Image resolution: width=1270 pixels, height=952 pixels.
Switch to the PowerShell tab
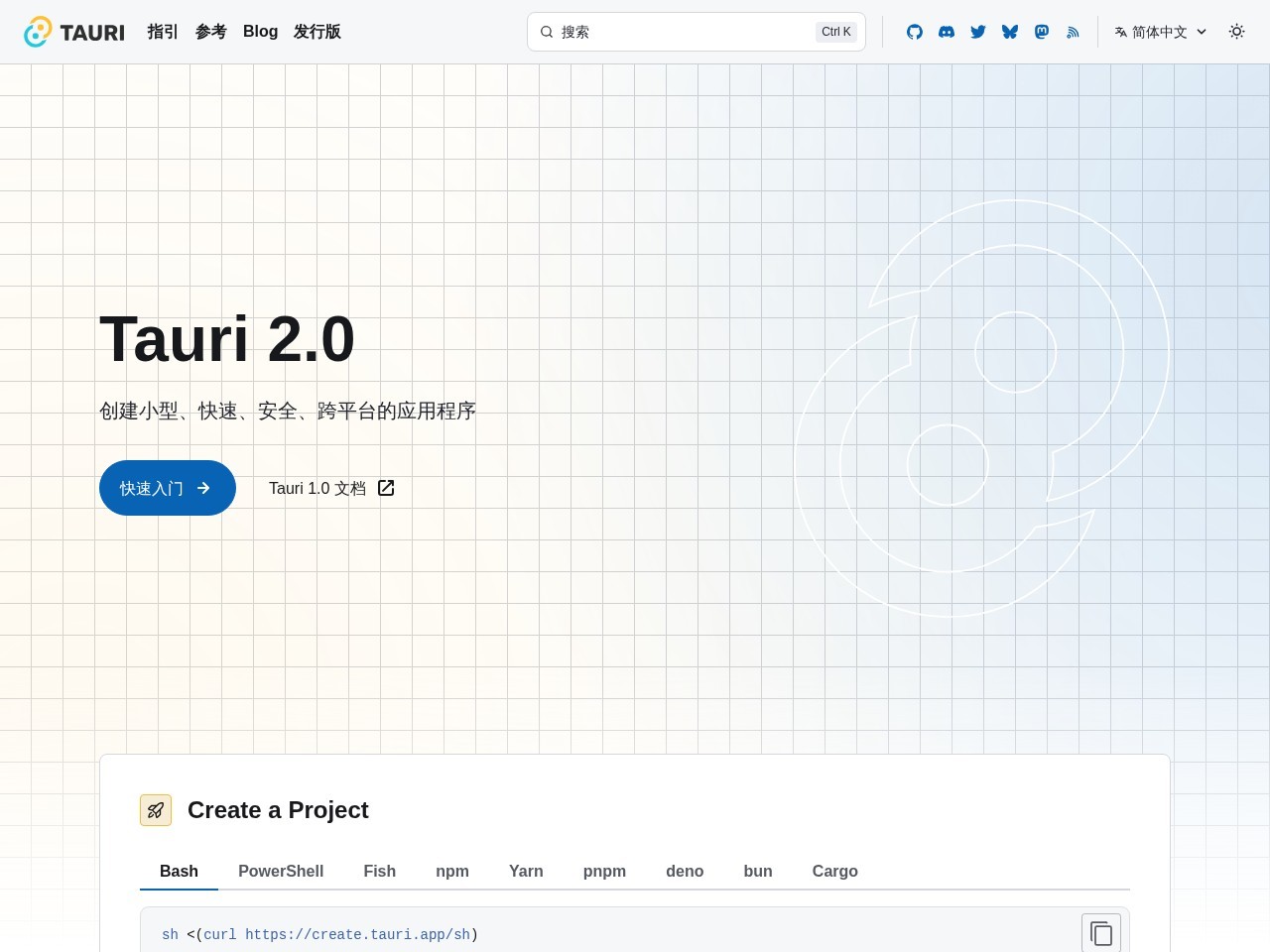pos(281,871)
